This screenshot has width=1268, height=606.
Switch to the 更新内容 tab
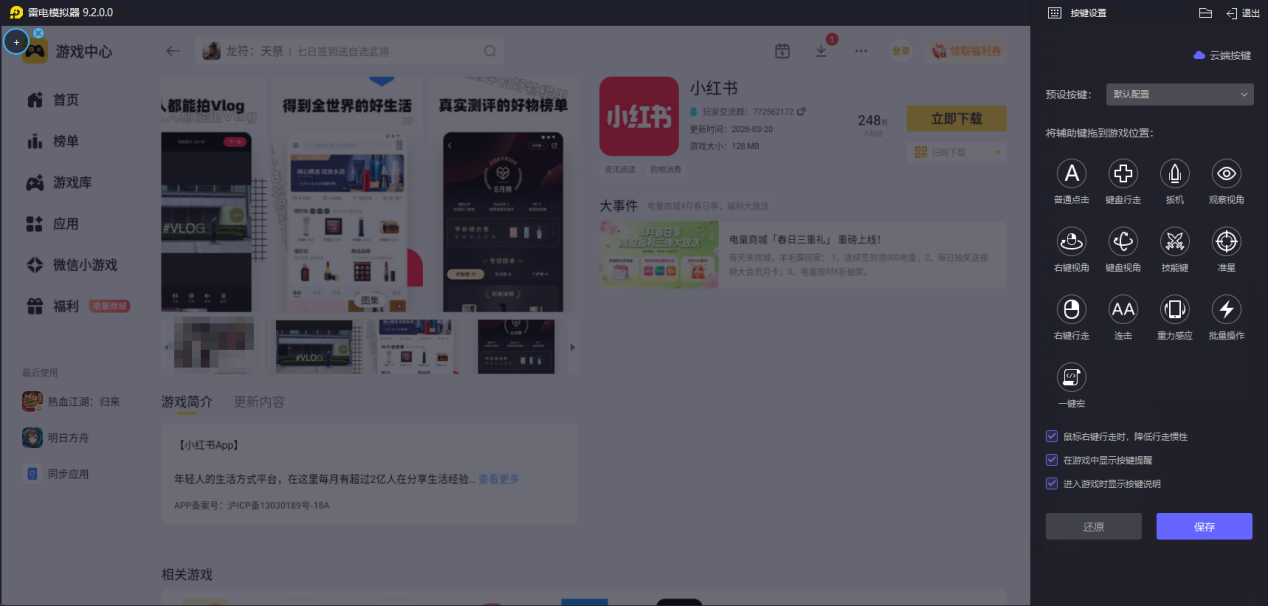click(259, 402)
